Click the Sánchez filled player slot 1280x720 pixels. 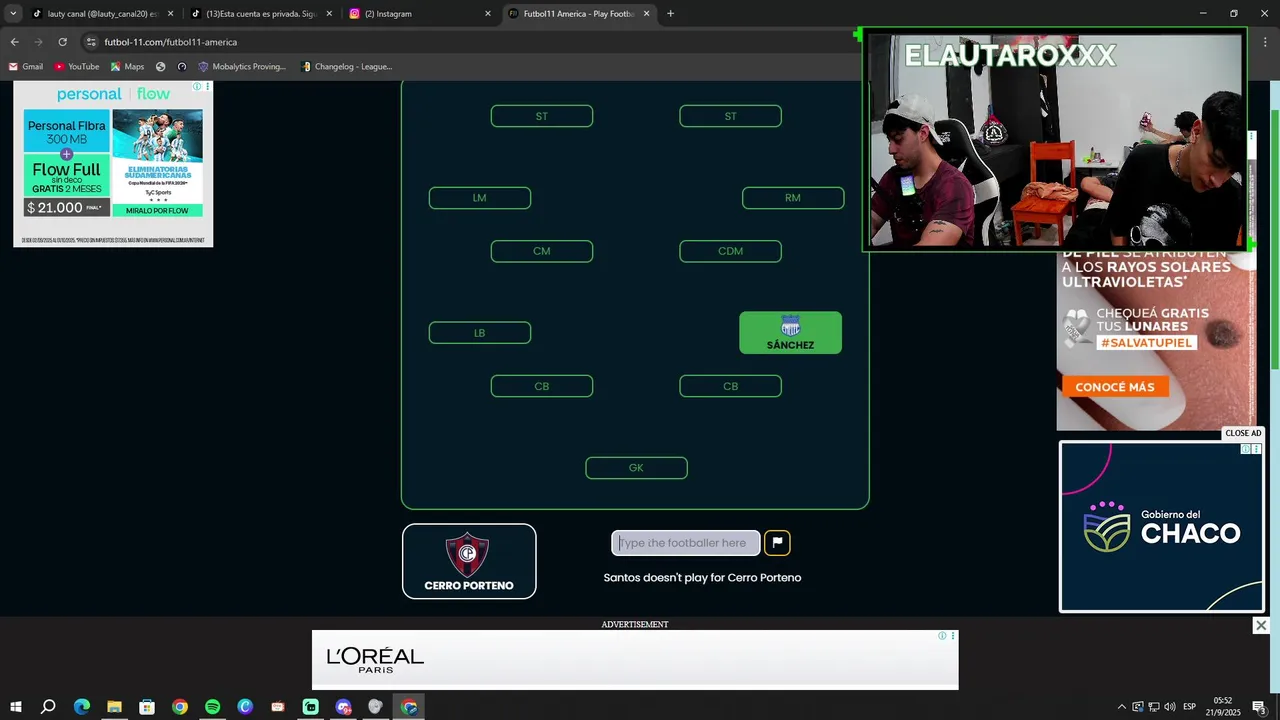(790, 333)
